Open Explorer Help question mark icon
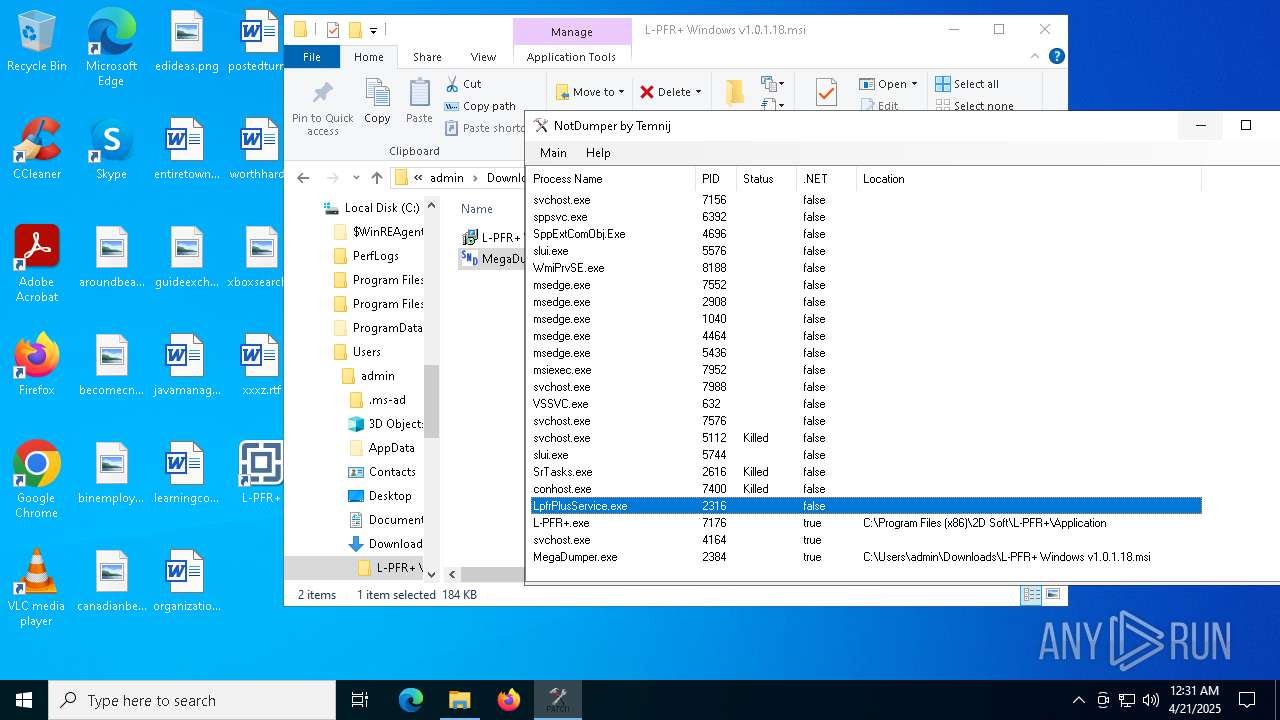The height and width of the screenshot is (720, 1280). pos(1056,57)
